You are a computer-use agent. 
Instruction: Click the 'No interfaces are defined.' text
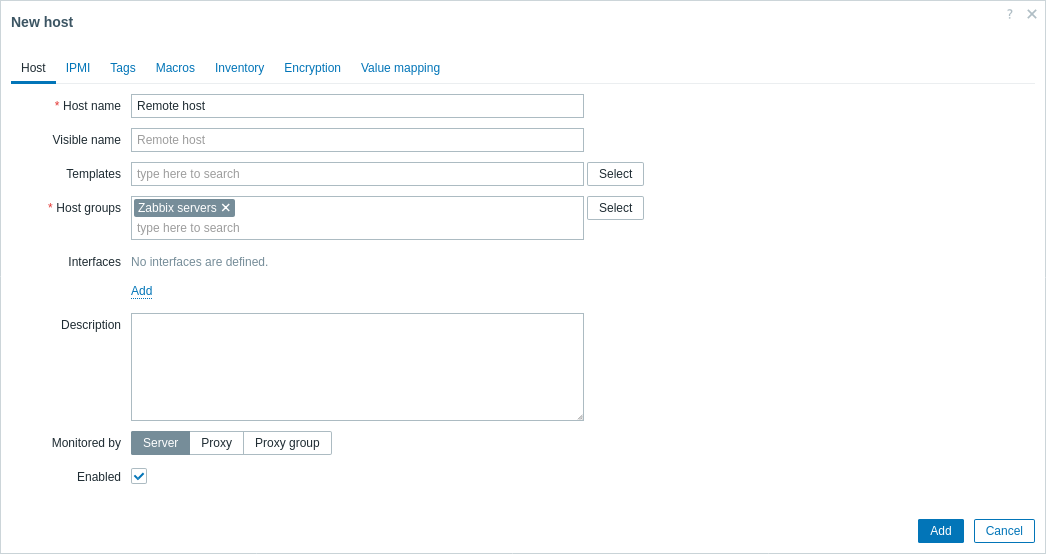(199, 262)
